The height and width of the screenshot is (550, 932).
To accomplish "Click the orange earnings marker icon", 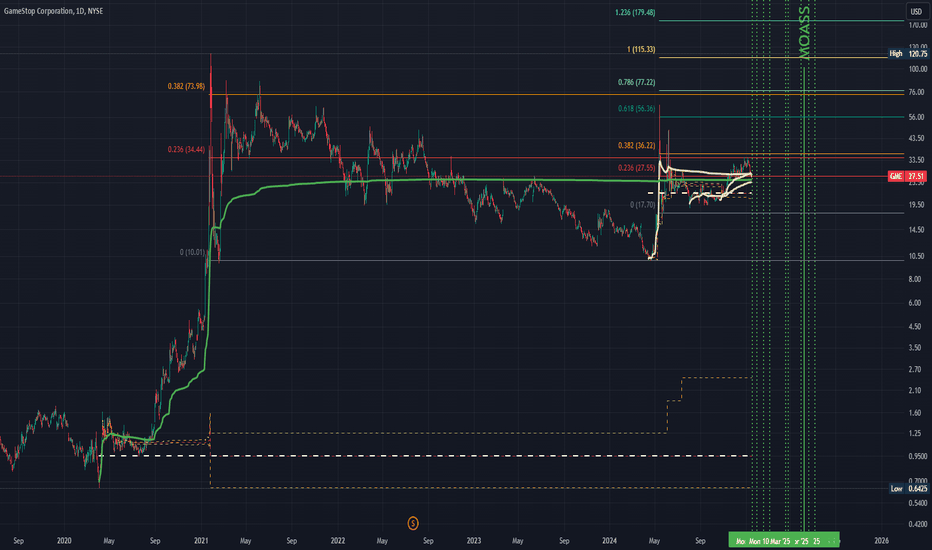I will coord(413,522).
